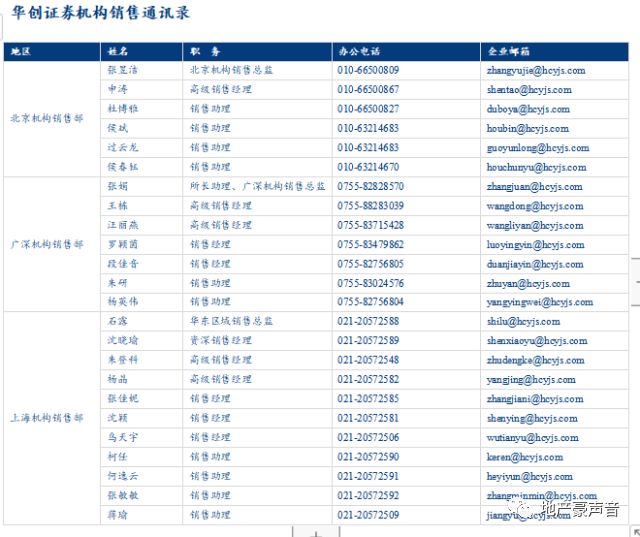Screen dimensions: 640x537
Task: Click the title 所长助理、广深机构销售总监
Action: point(258,186)
